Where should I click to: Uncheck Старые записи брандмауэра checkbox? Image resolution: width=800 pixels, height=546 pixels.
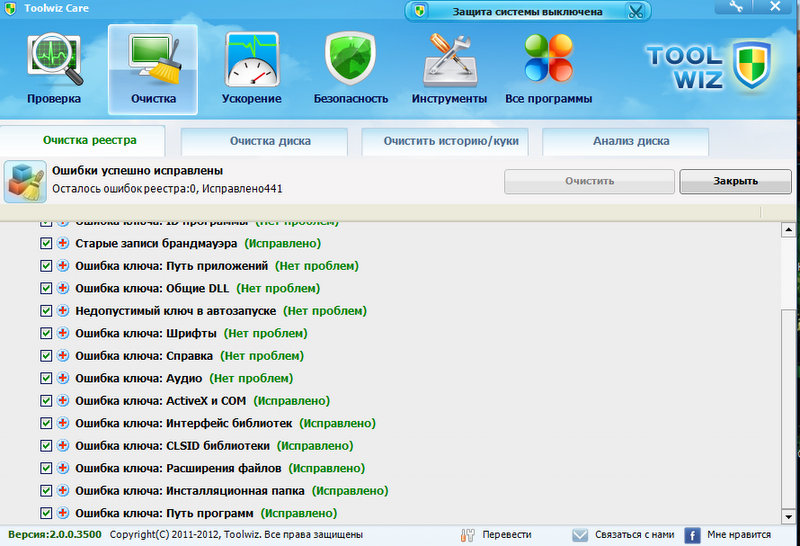pyautogui.click(x=46, y=243)
